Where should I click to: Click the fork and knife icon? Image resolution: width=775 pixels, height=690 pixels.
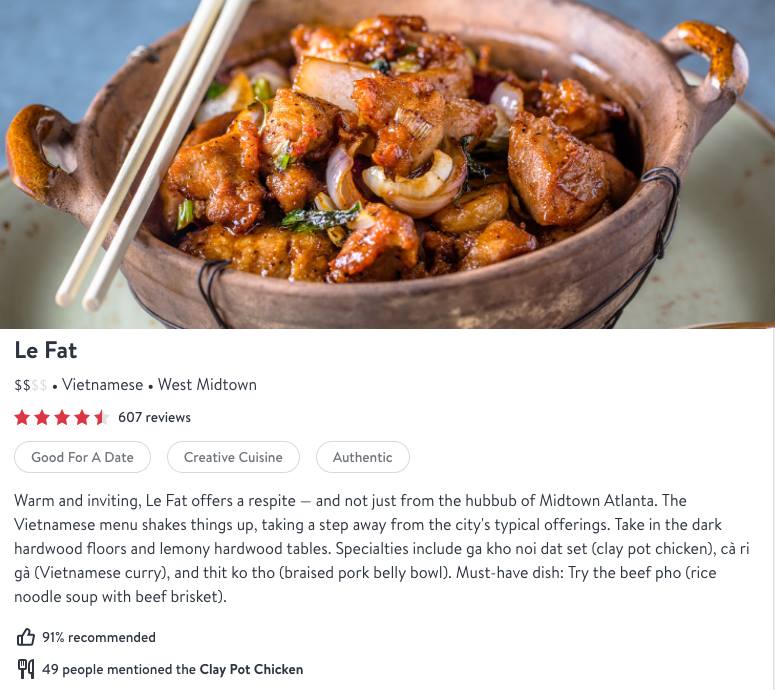click(x=26, y=669)
